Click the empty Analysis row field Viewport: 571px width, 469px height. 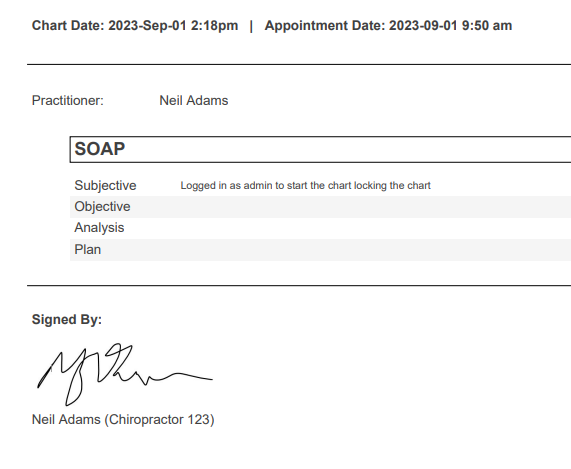pos(375,228)
